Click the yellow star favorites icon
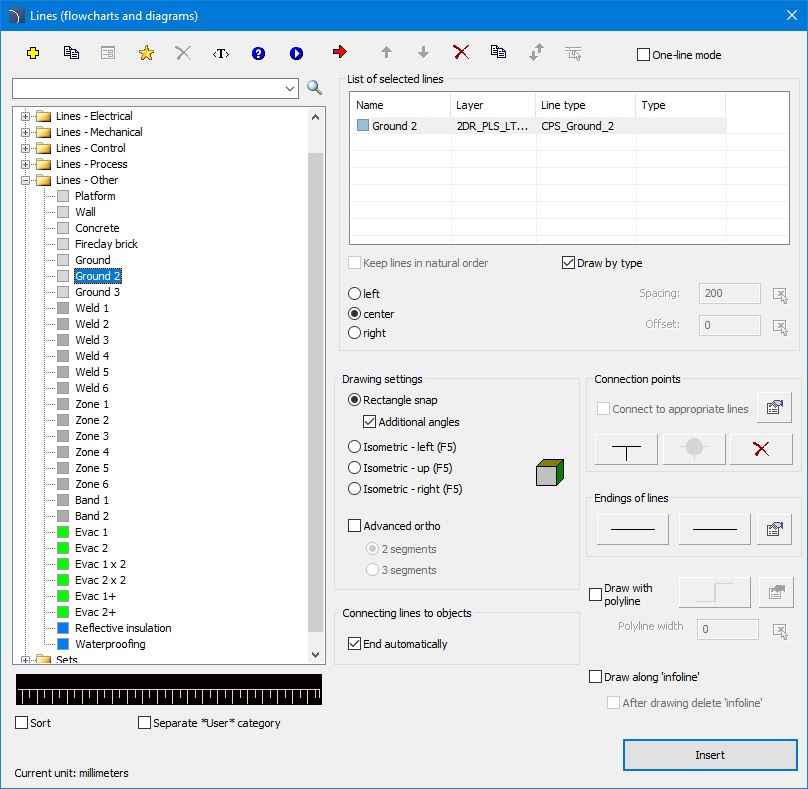This screenshot has width=808, height=789. pyautogui.click(x=146, y=53)
